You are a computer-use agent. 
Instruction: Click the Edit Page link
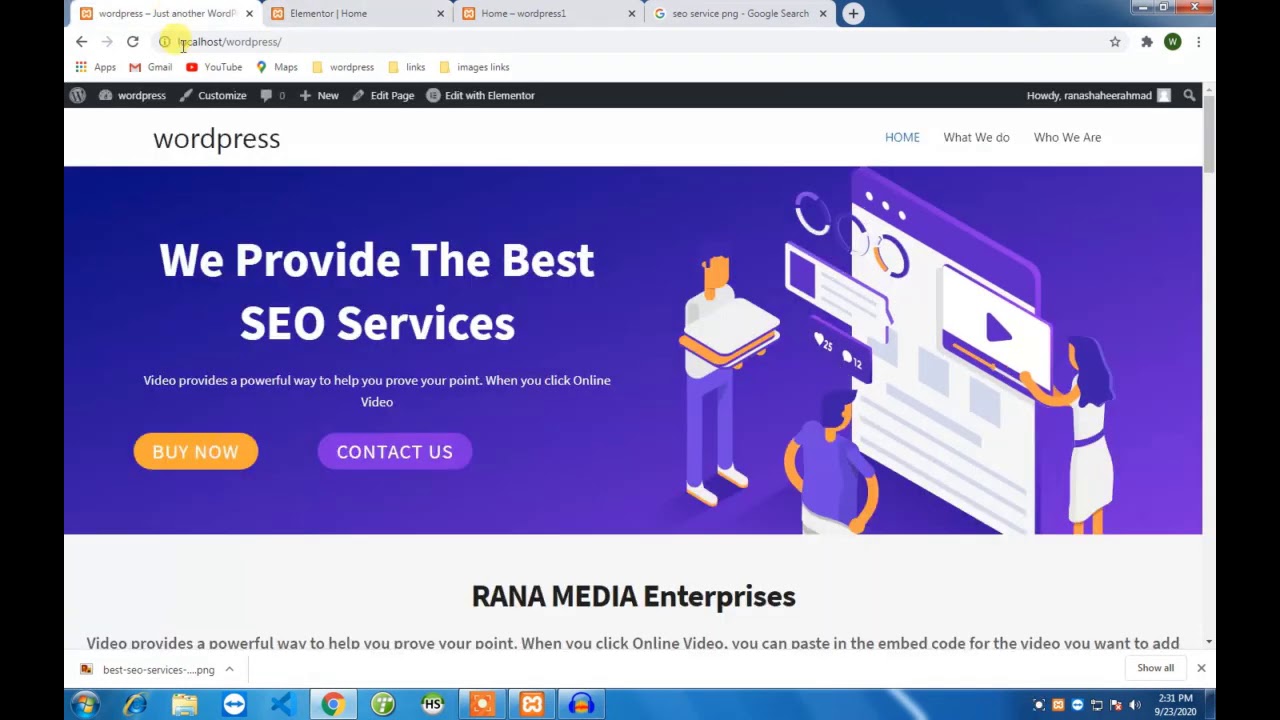[x=383, y=95]
